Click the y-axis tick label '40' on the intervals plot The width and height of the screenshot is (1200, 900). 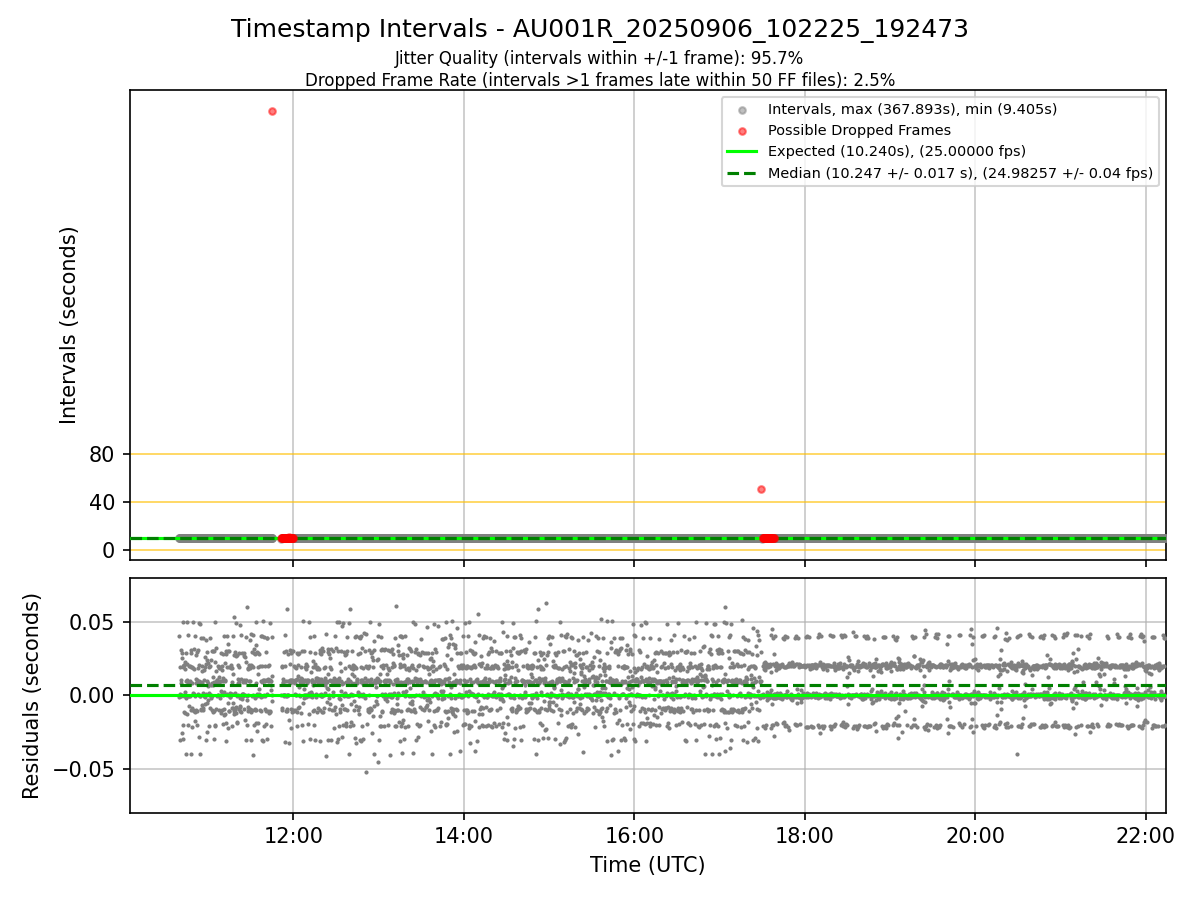(103, 502)
